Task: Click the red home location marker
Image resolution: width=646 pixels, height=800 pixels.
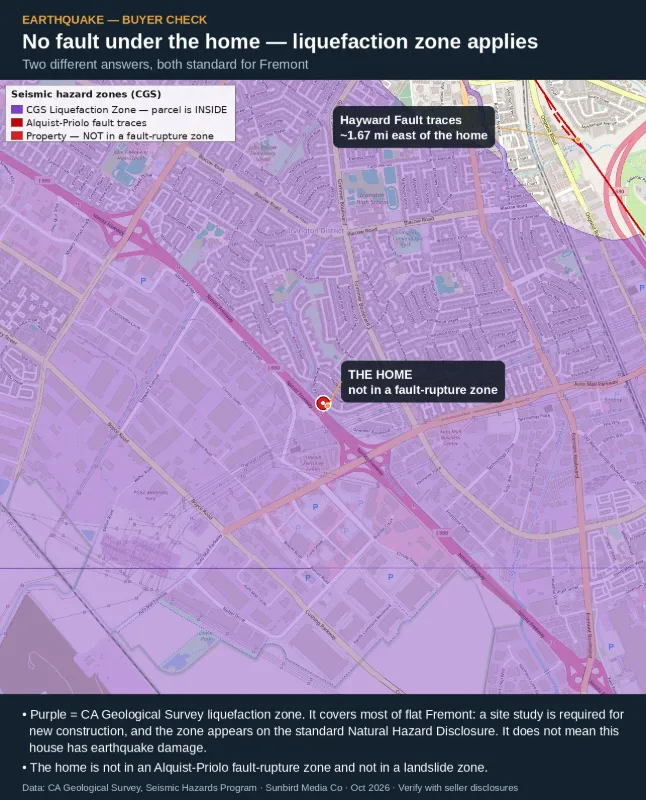Action: pyautogui.click(x=322, y=404)
